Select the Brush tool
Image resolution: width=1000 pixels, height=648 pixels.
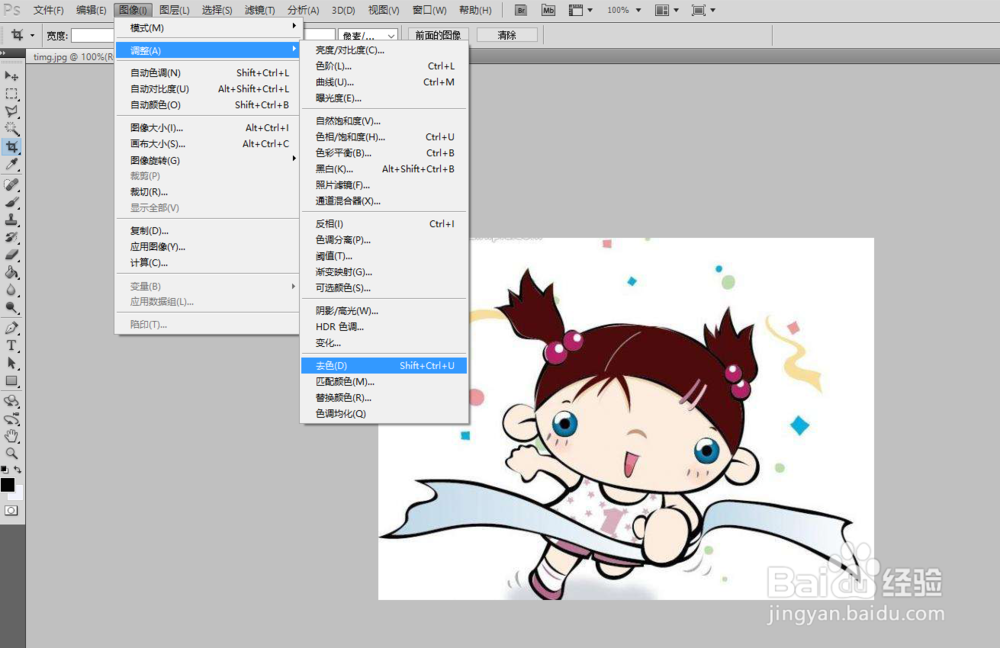[11, 202]
